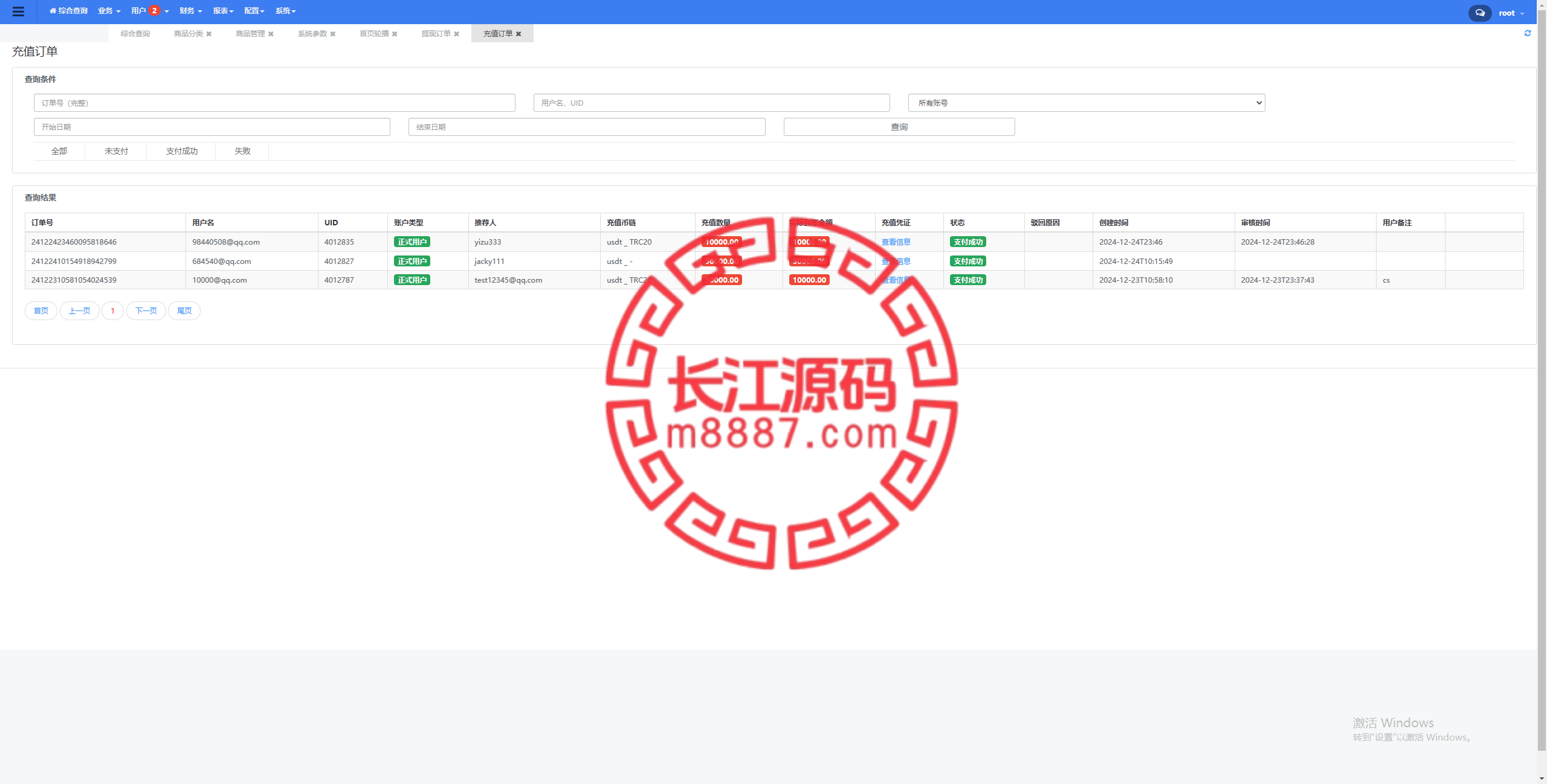Switch to the 首页轮播 tab

point(374,34)
